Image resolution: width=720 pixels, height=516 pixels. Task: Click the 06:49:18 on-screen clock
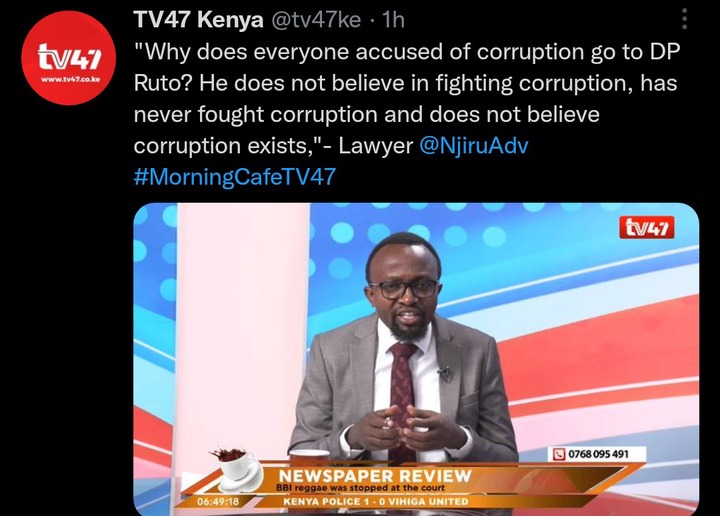[x=218, y=501]
